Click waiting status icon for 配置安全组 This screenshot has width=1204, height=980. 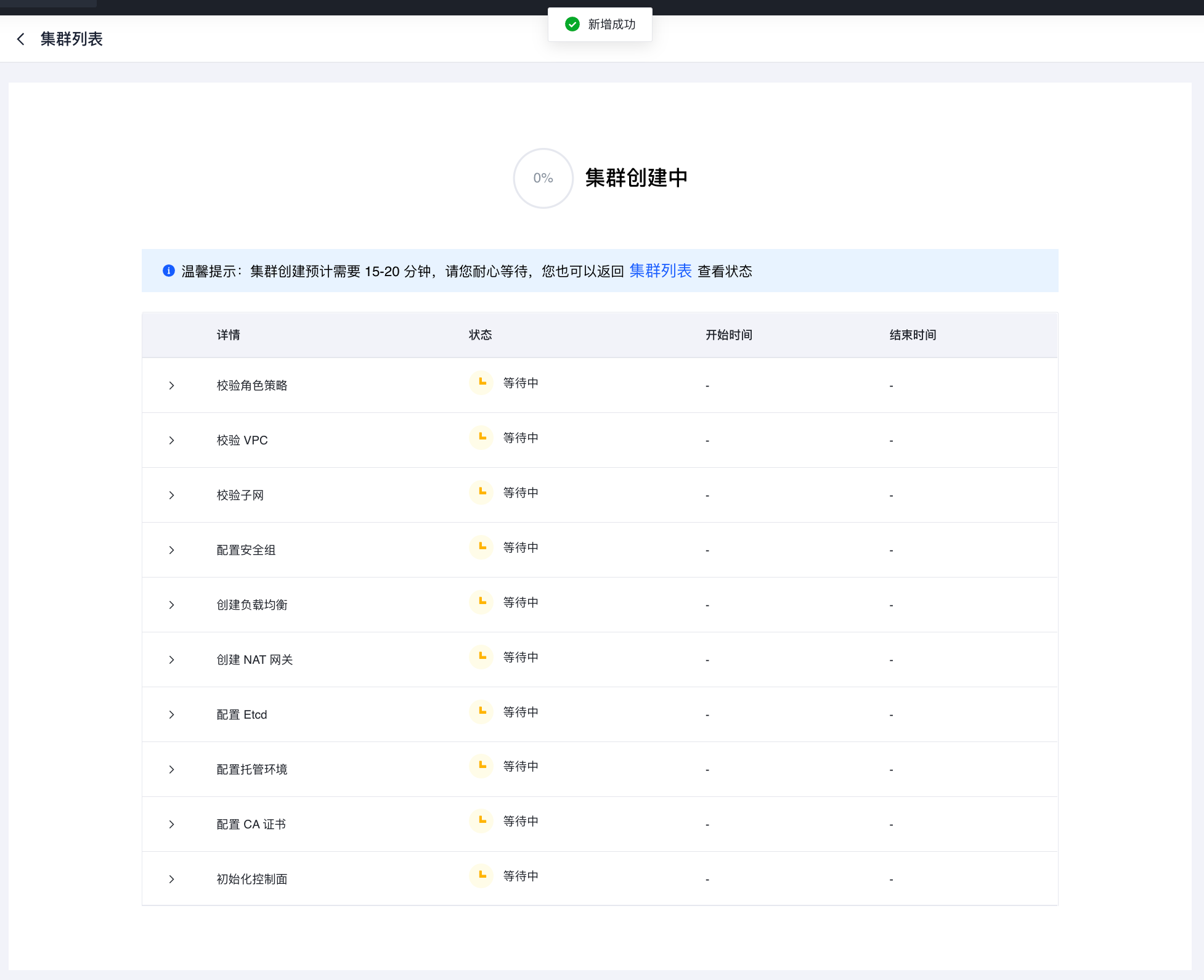[x=481, y=547]
